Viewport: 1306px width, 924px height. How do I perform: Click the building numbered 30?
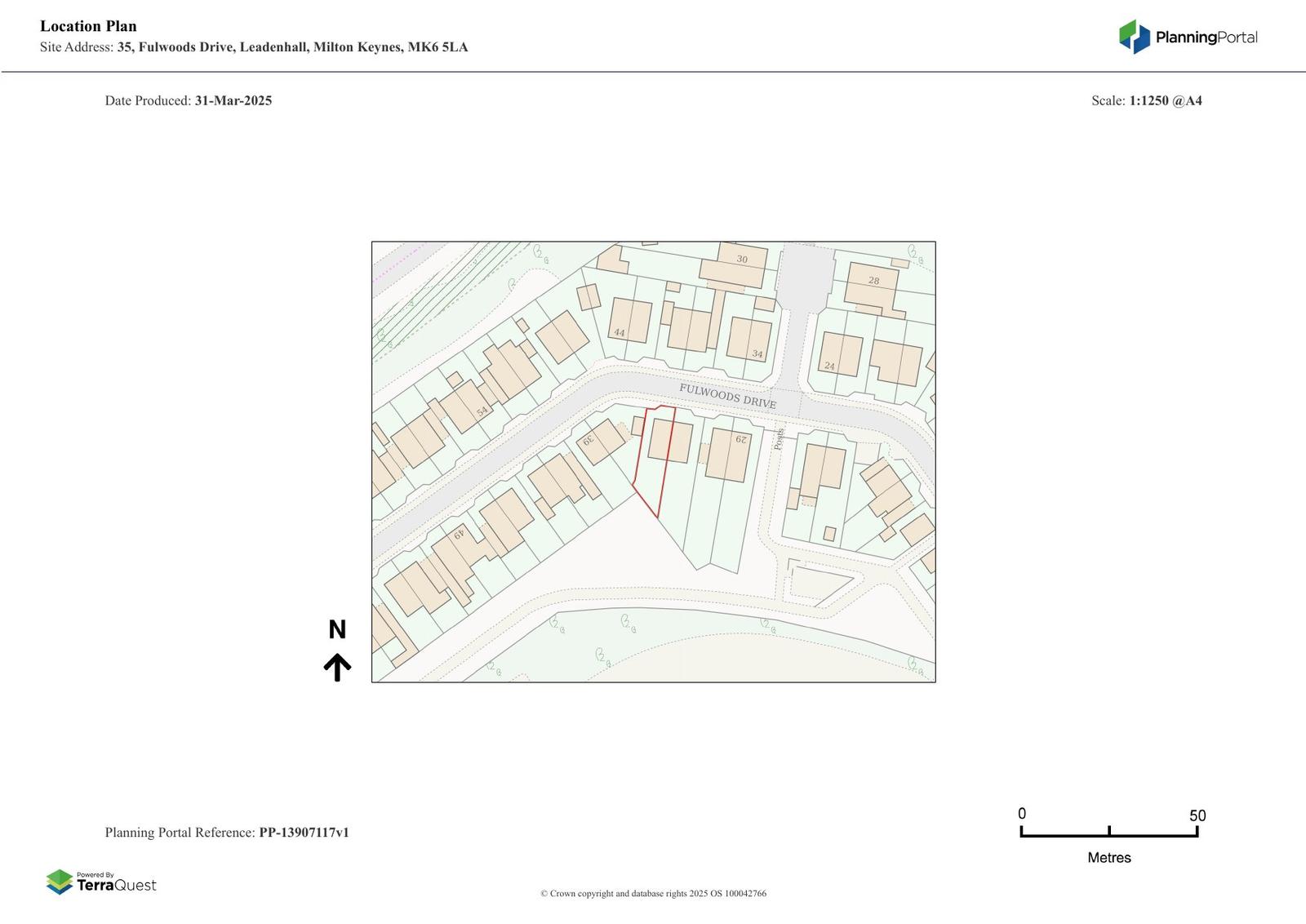click(734, 264)
